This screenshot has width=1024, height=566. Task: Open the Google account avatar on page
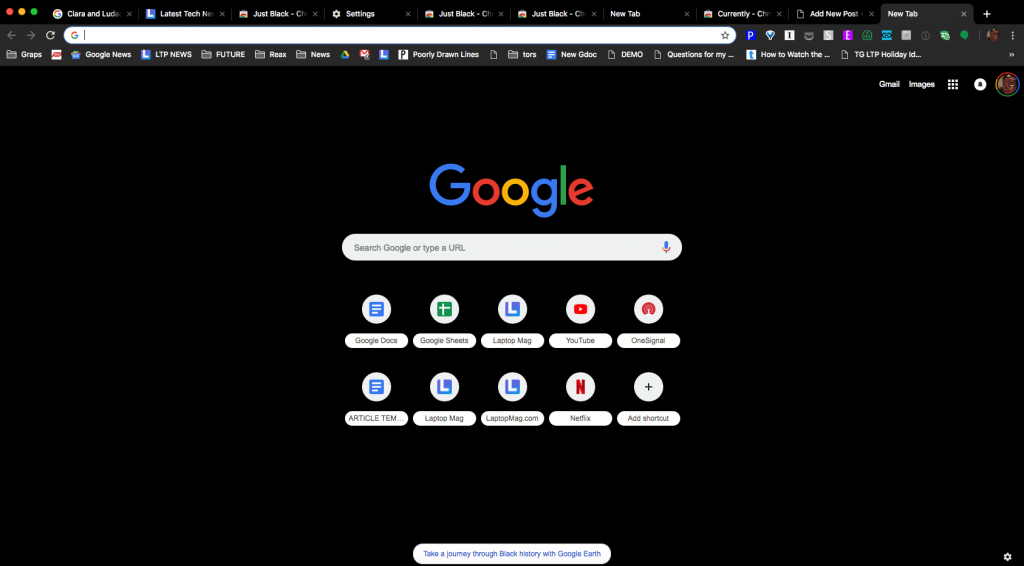tap(1007, 84)
